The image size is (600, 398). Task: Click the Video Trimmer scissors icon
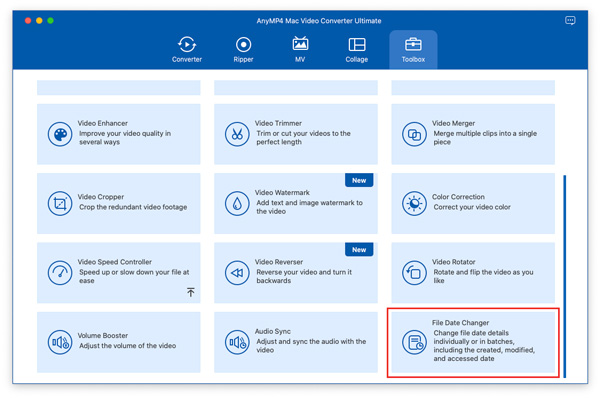(237, 134)
